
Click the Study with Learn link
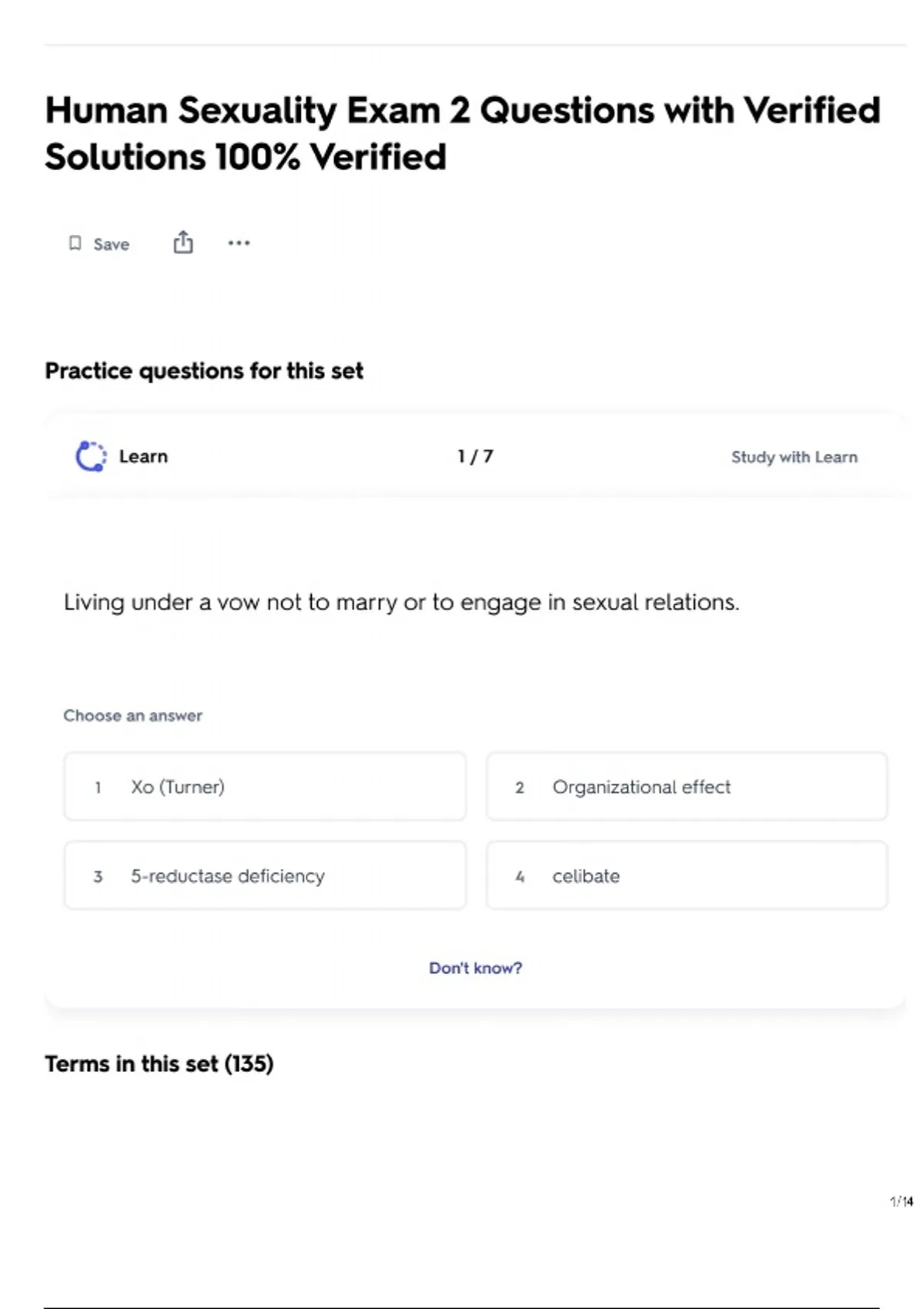(x=794, y=457)
